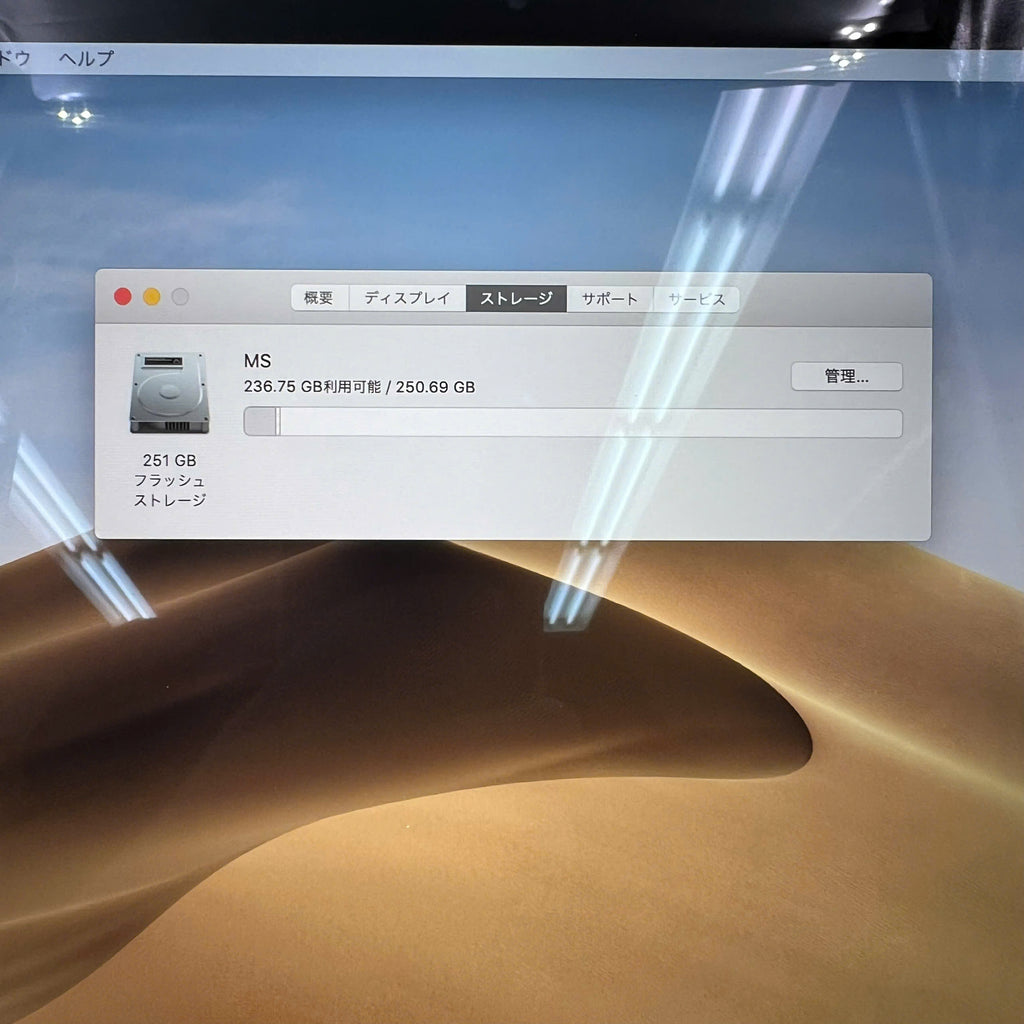Click the 251 GB capacity label

170,460
